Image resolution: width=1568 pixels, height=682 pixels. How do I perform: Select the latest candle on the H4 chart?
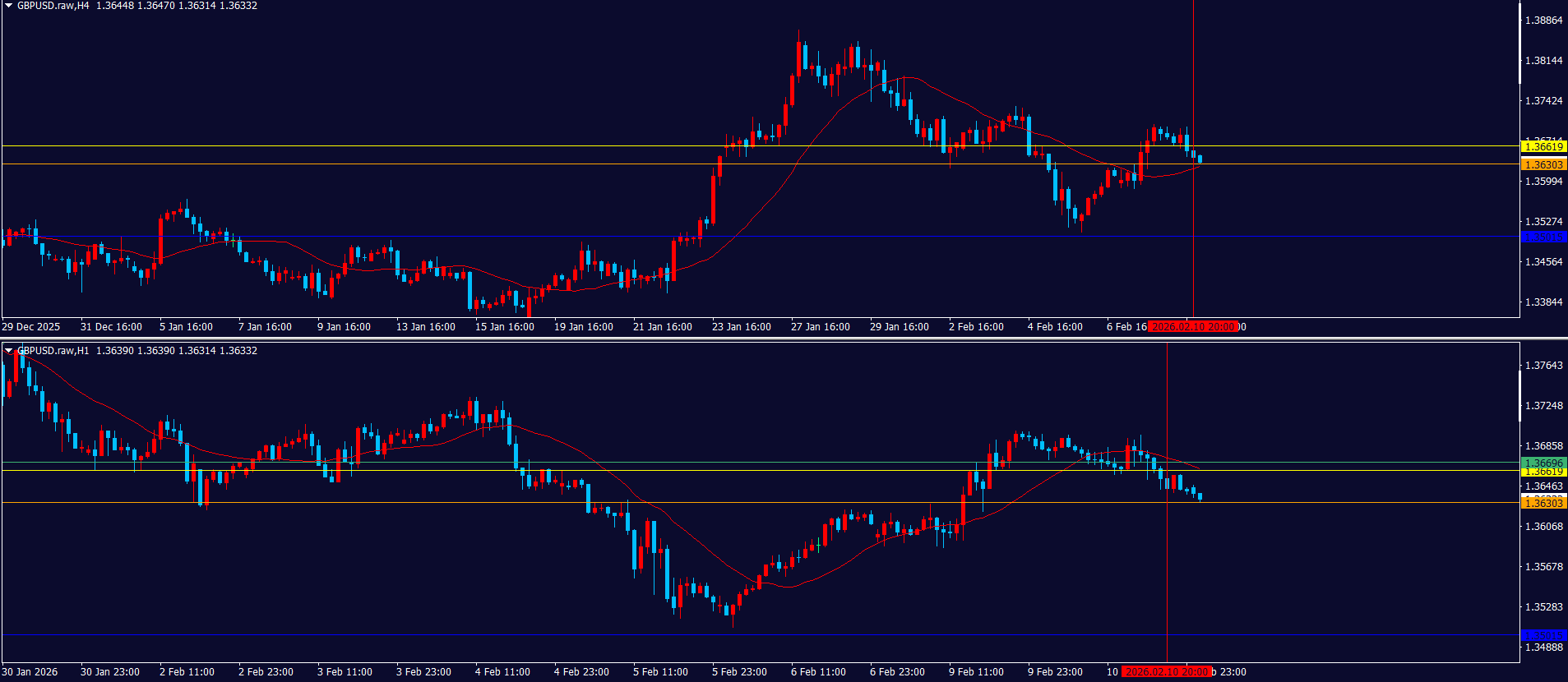tap(1200, 159)
